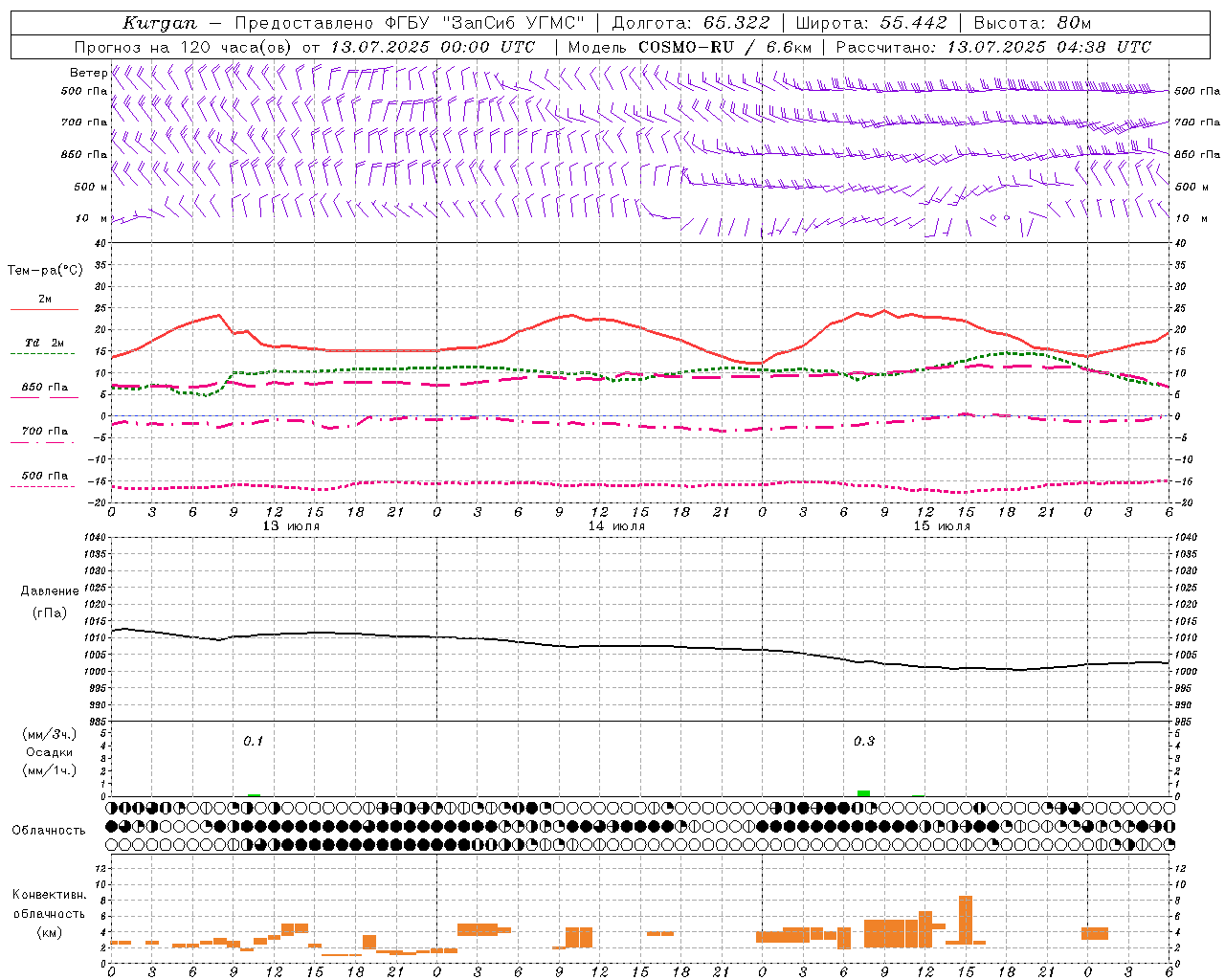Click the (мм/1ч.) precipitation unit label
Image resolution: width=1225 pixels, height=980 pixels.
pyautogui.click(x=50, y=770)
